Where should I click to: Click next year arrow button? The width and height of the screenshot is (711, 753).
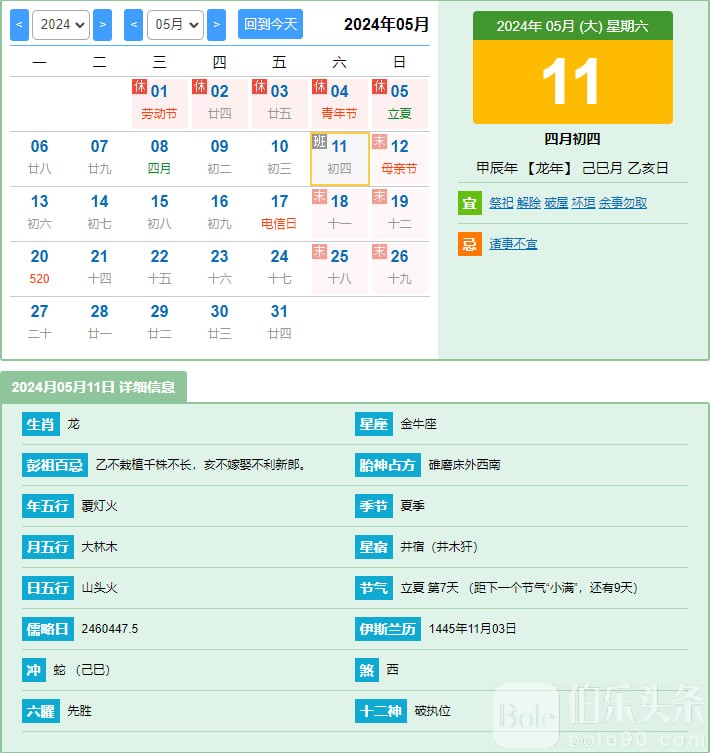pyautogui.click(x=102, y=24)
